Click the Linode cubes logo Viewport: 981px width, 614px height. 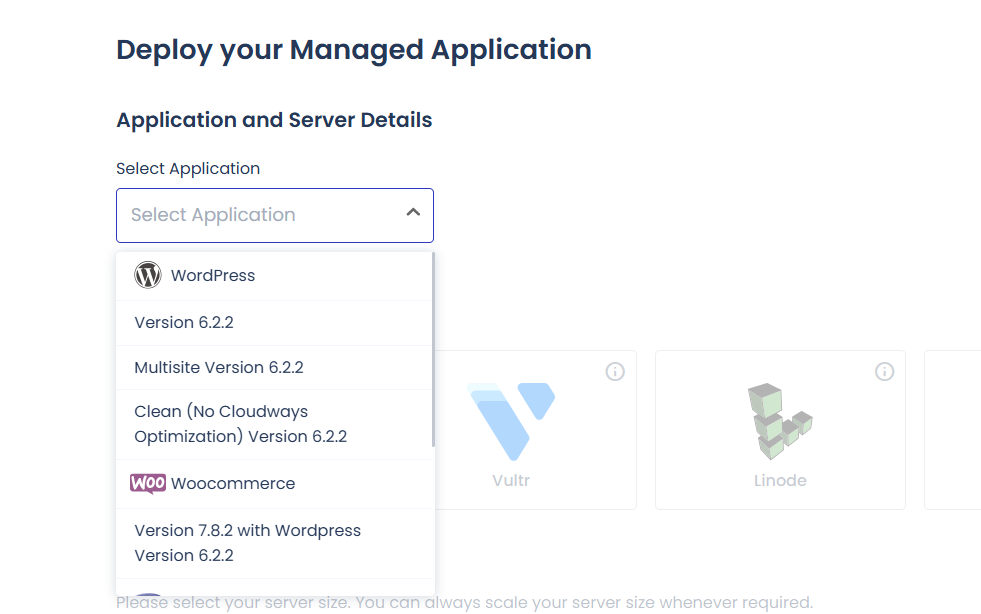click(x=780, y=421)
